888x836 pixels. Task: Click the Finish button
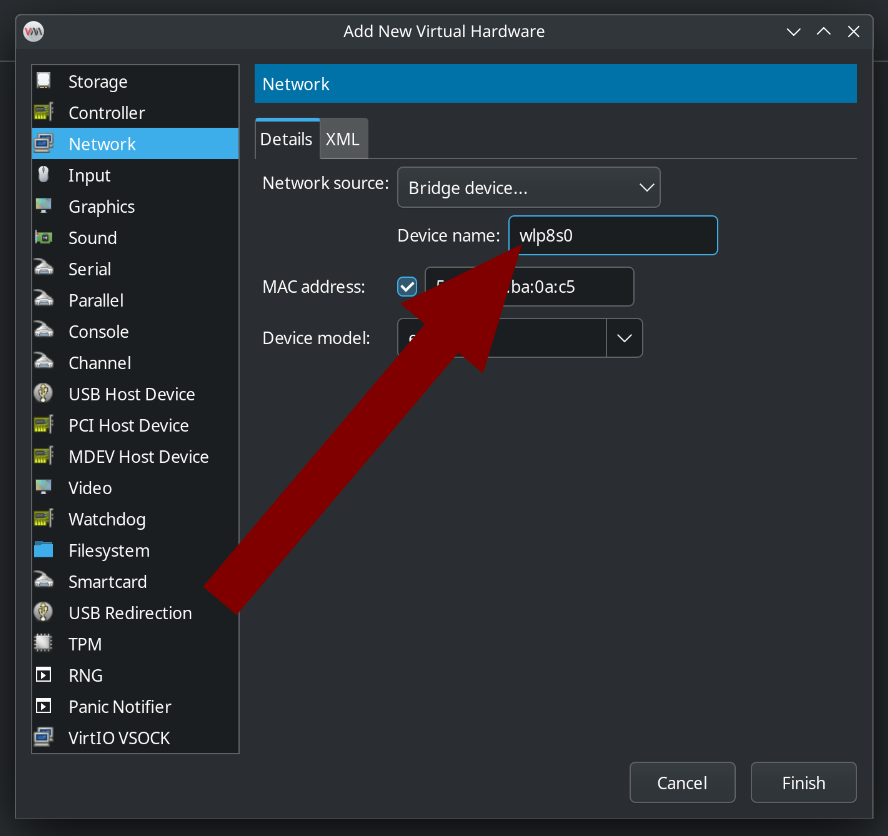coord(804,783)
